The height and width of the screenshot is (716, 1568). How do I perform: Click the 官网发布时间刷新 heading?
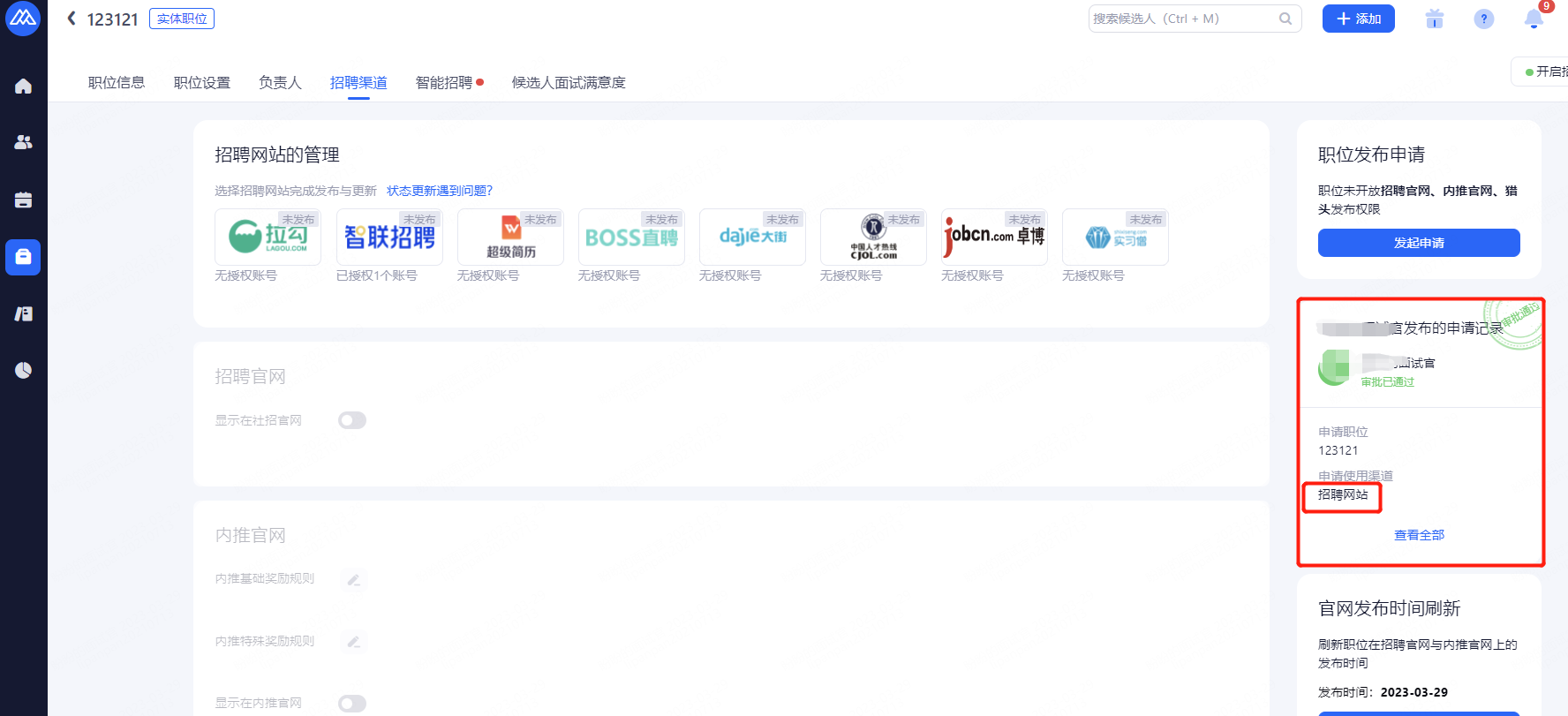(x=1389, y=608)
